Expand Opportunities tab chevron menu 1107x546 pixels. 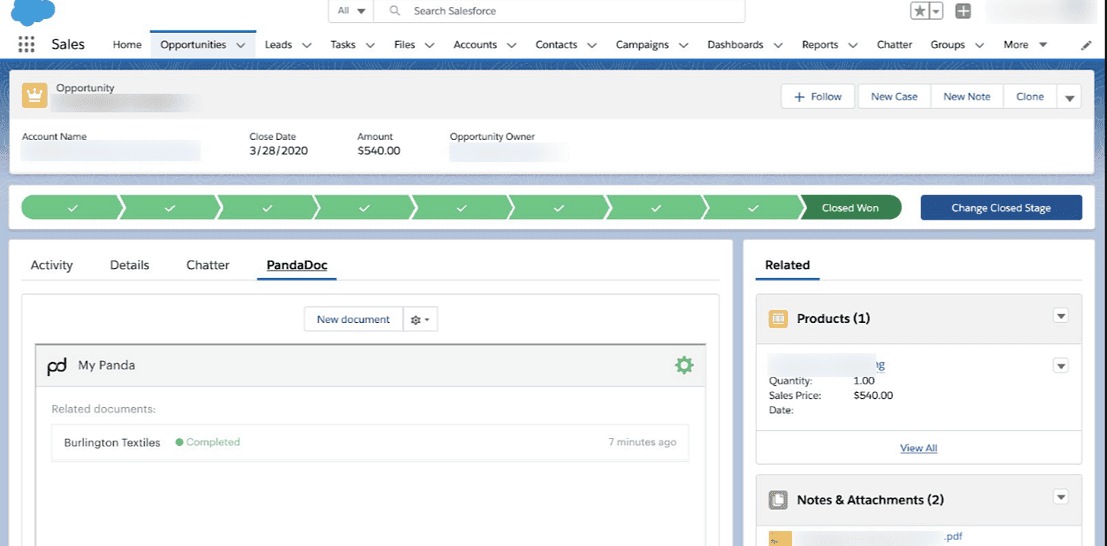pos(241,44)
